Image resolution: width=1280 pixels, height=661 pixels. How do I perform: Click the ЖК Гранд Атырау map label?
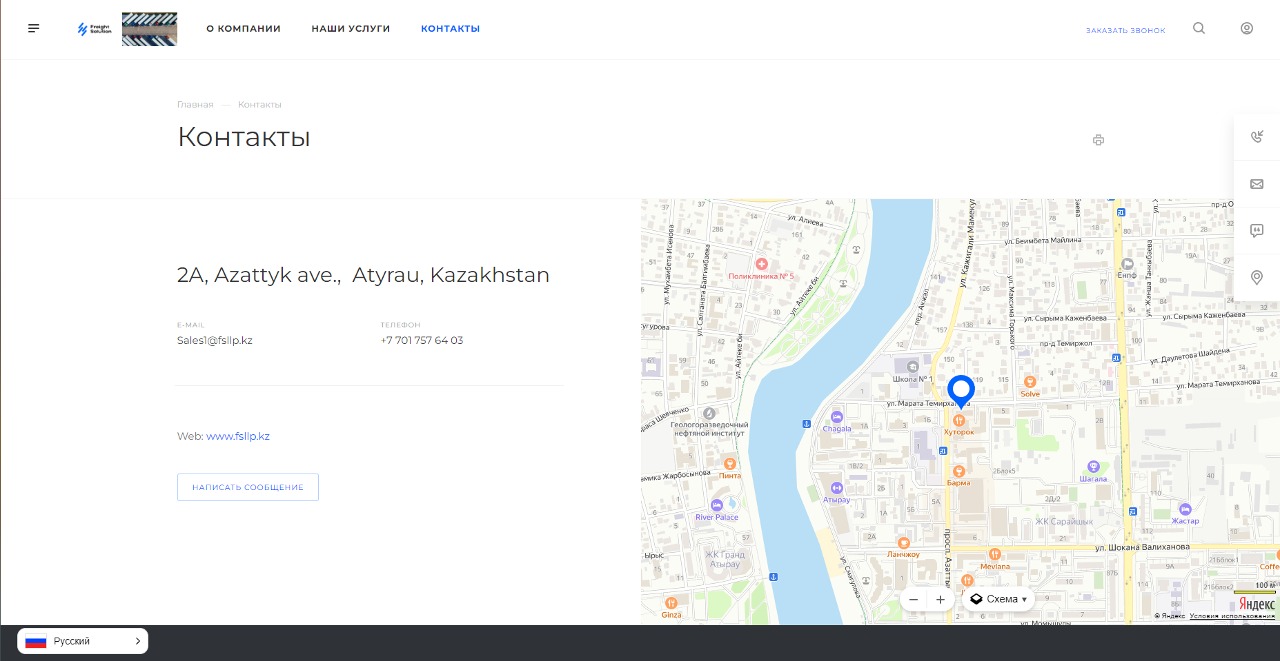pos(724,559)
